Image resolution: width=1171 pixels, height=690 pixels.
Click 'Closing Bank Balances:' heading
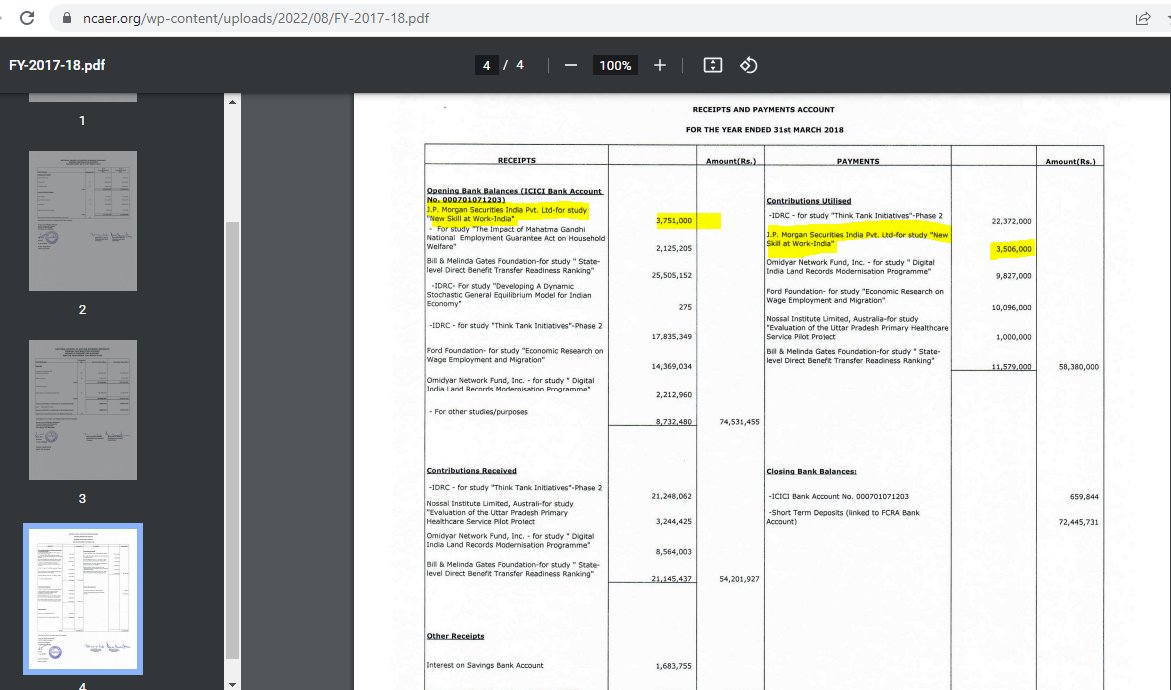[811, 471]
